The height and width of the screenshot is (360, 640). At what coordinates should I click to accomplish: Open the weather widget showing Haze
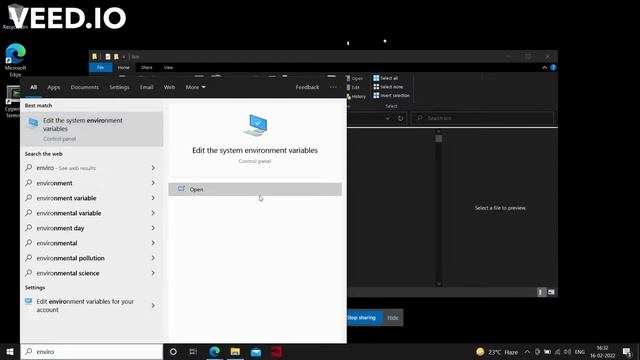click(x=497, y=352)
